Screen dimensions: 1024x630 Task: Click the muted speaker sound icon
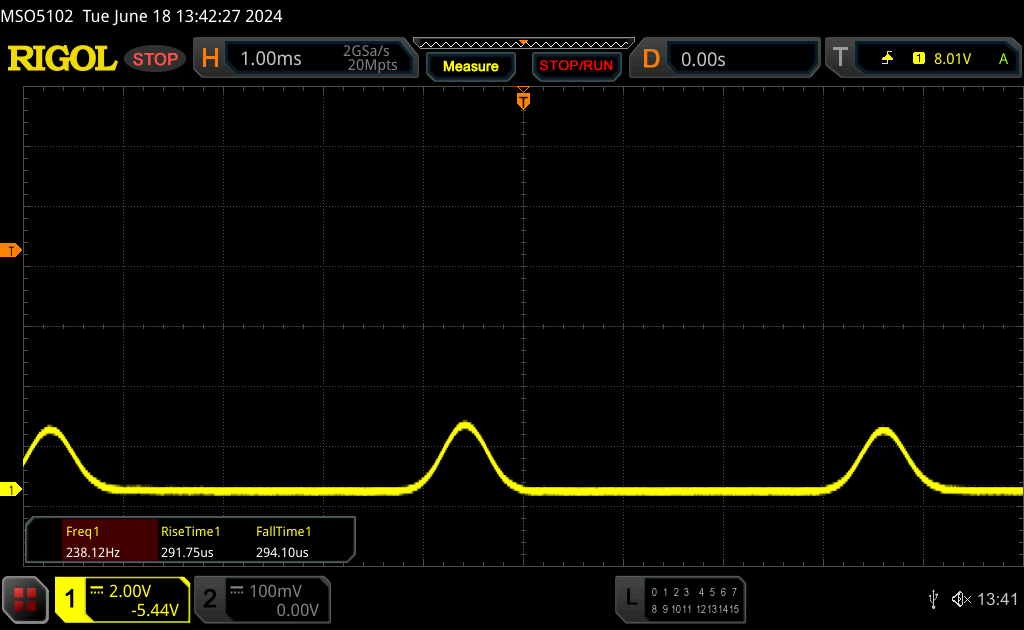pyautogui.click(x=961, y=599)
